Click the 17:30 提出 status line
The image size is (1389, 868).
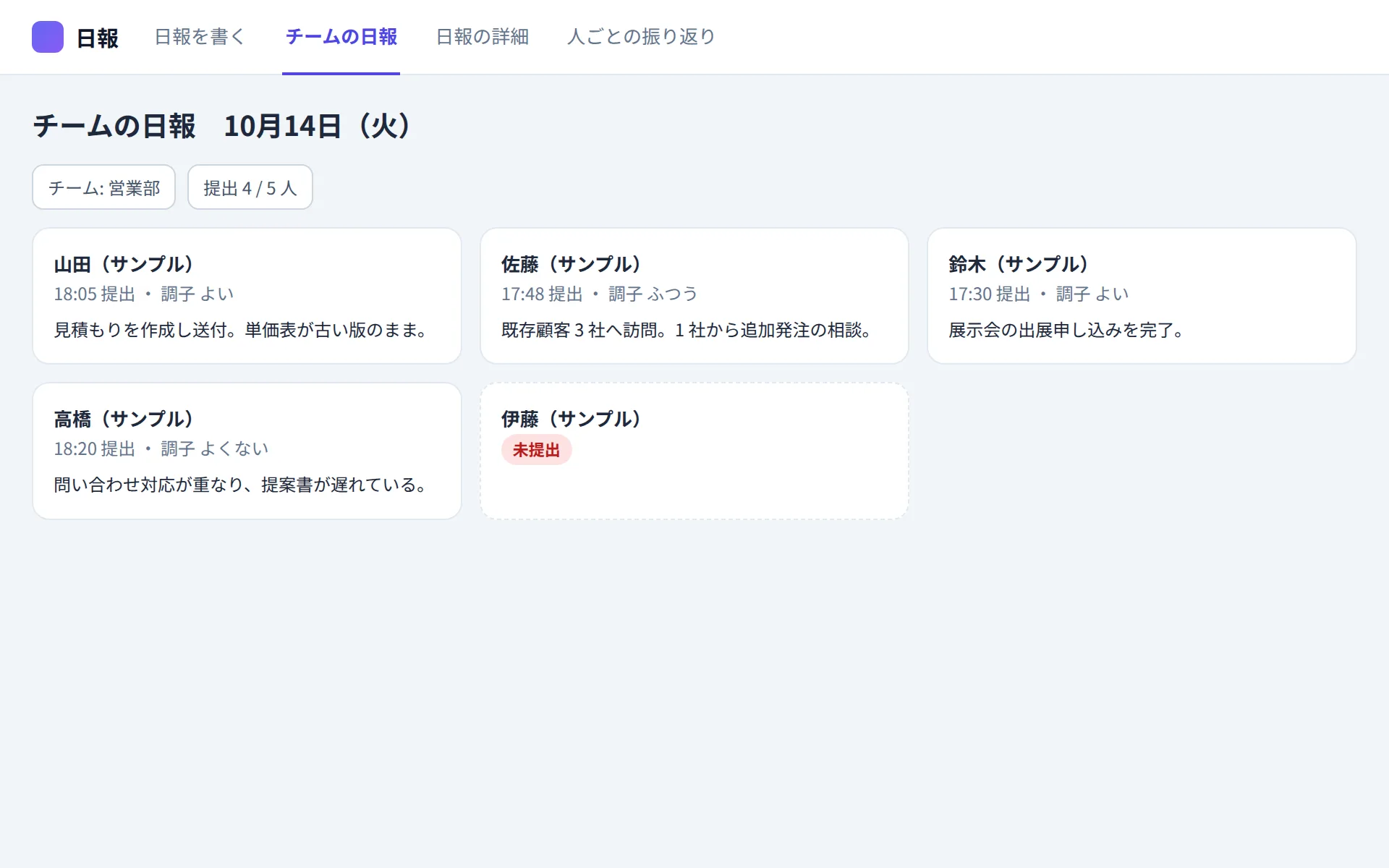click(1039, 294)
